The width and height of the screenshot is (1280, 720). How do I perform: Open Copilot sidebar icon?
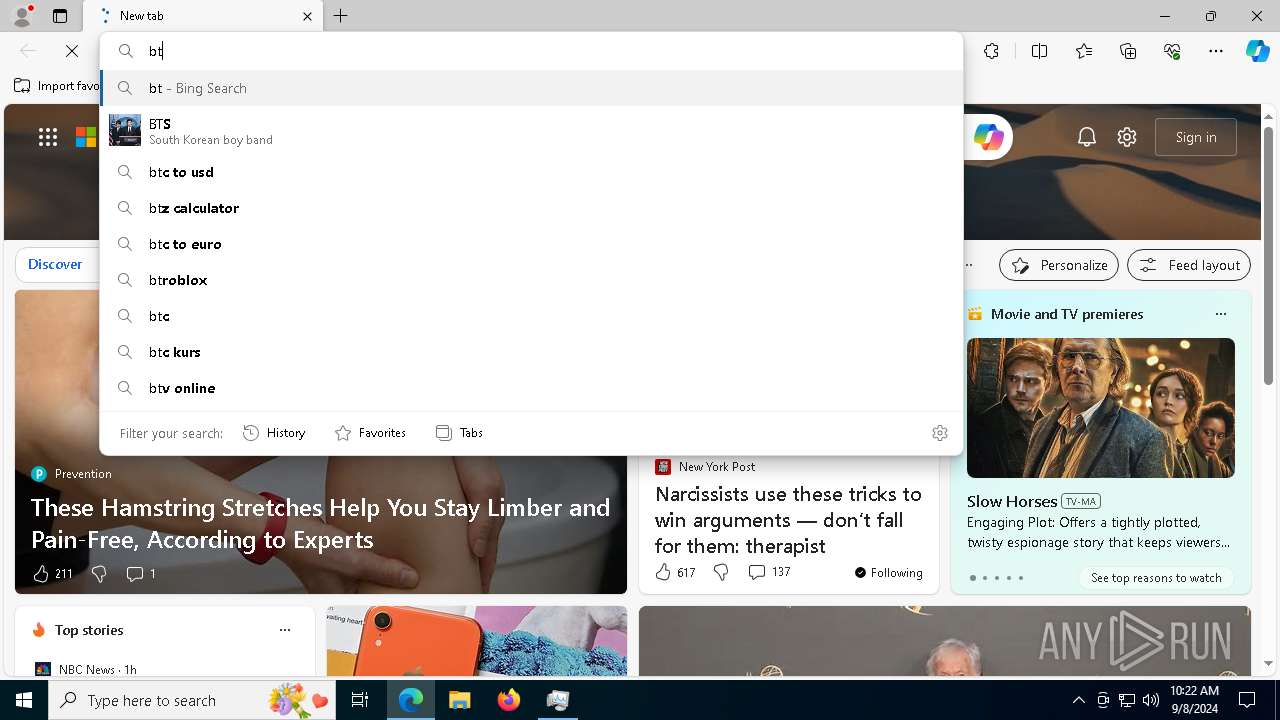tap(1257, 51)
